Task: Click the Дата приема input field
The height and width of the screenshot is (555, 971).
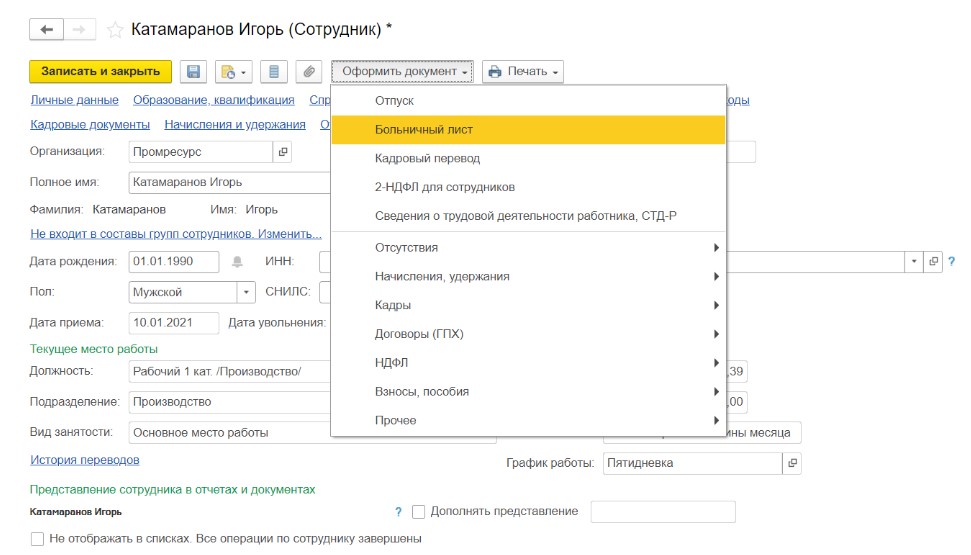Action: 173,323
